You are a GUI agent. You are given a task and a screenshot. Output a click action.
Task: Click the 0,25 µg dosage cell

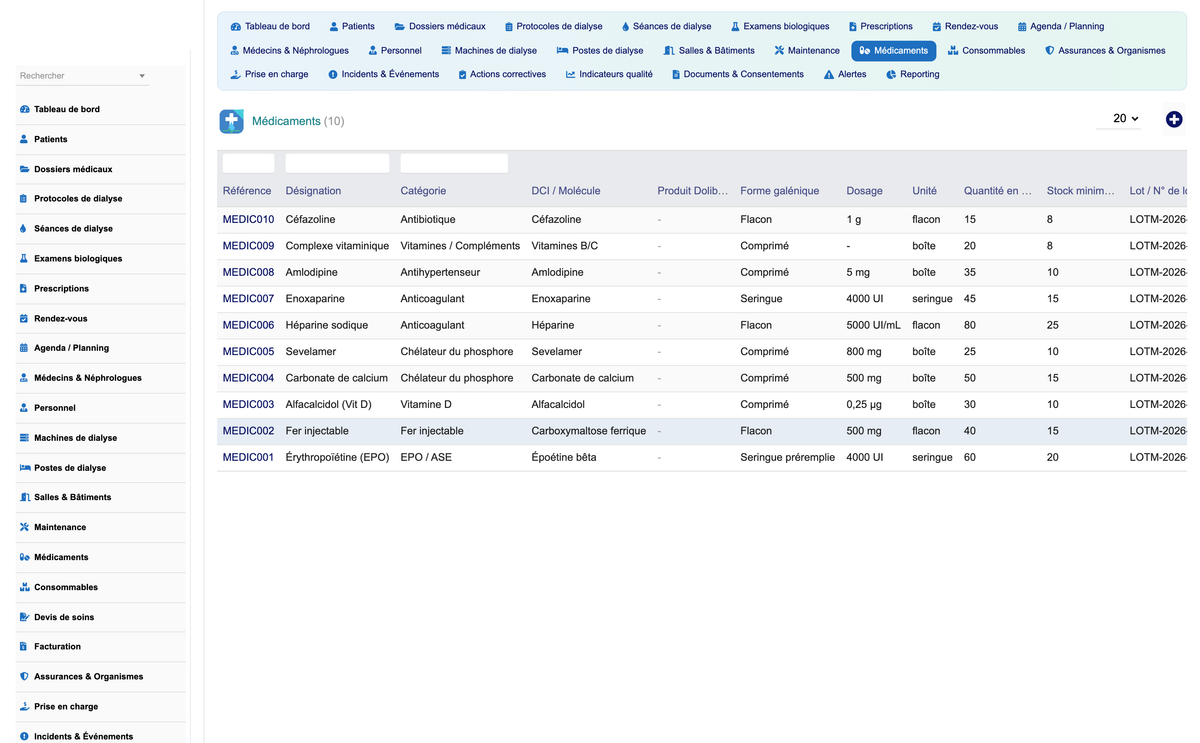point(865,405)
